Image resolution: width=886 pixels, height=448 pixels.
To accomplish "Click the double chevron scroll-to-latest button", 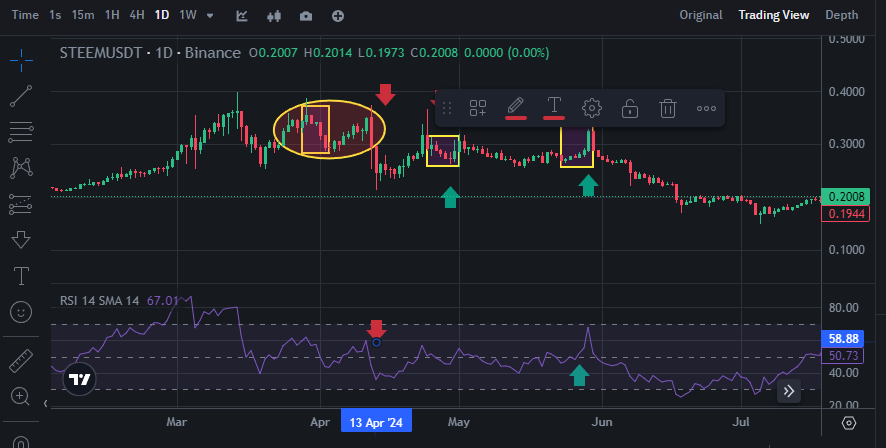I will coord(789,391).
